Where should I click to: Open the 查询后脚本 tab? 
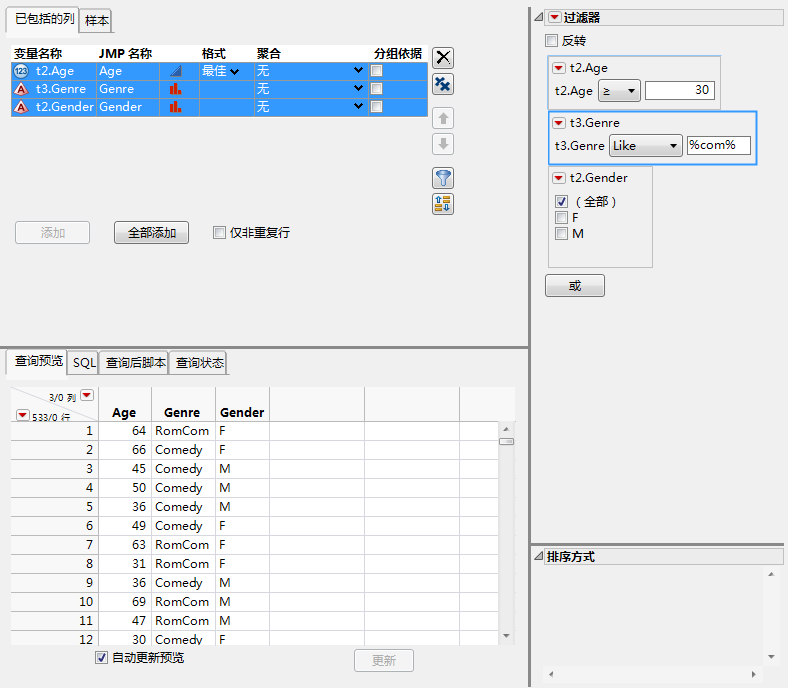coord(134,363)
